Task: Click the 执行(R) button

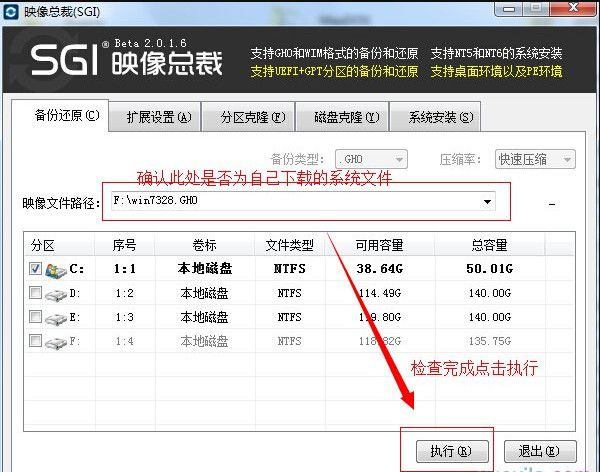Action: tap(452, 451)
